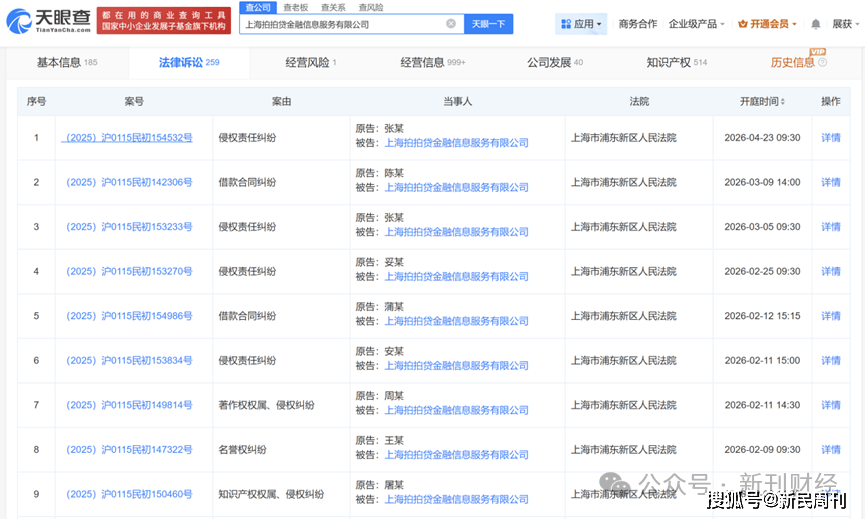Switch to the 知识产权 tab
The image size is (865, 519).
(676, 63)
